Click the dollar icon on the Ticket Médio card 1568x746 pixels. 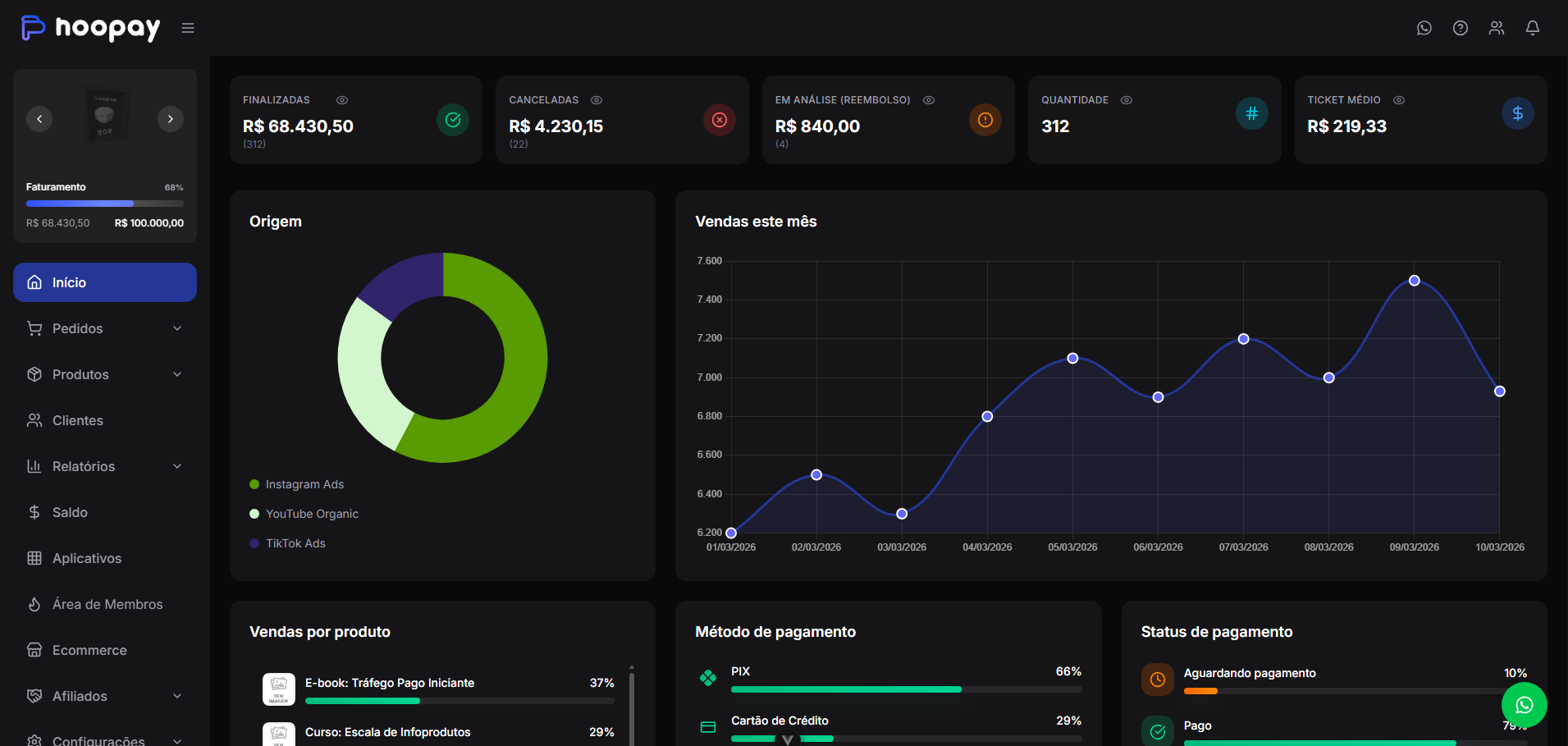coord(1518,113)
